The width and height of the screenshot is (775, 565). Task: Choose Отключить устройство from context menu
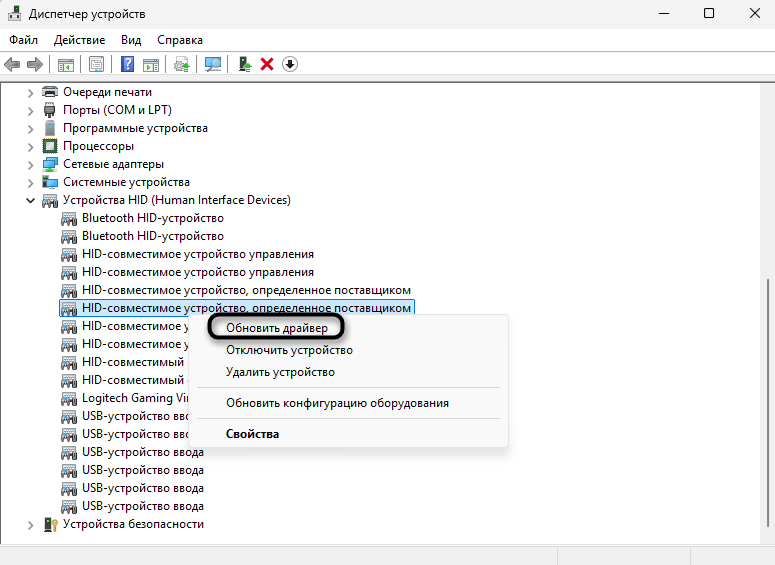(x=289, y=350)
